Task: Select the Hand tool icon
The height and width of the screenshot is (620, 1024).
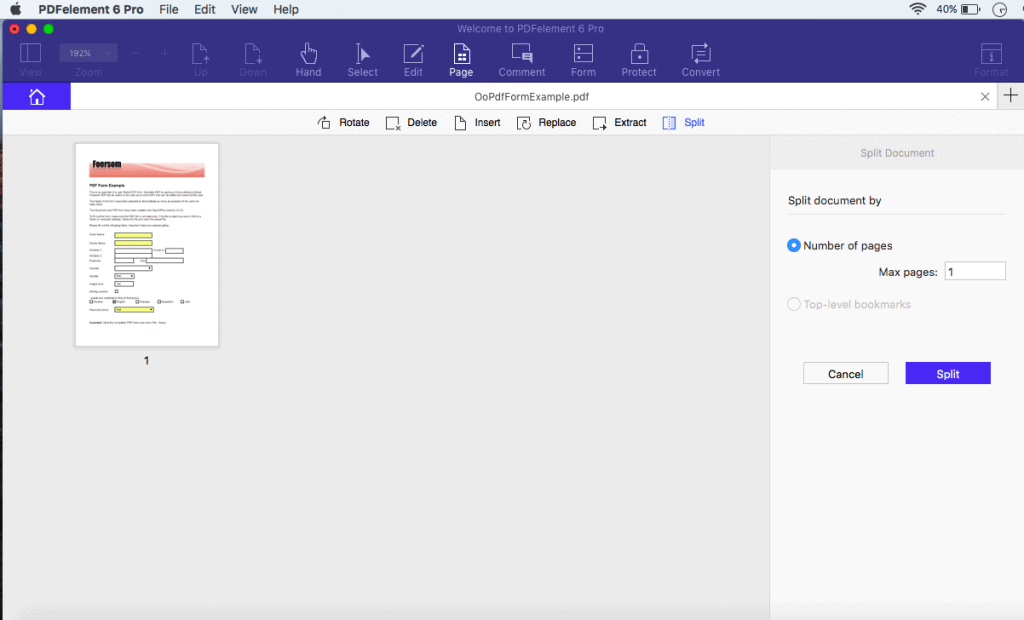Action: coord(308,54)
